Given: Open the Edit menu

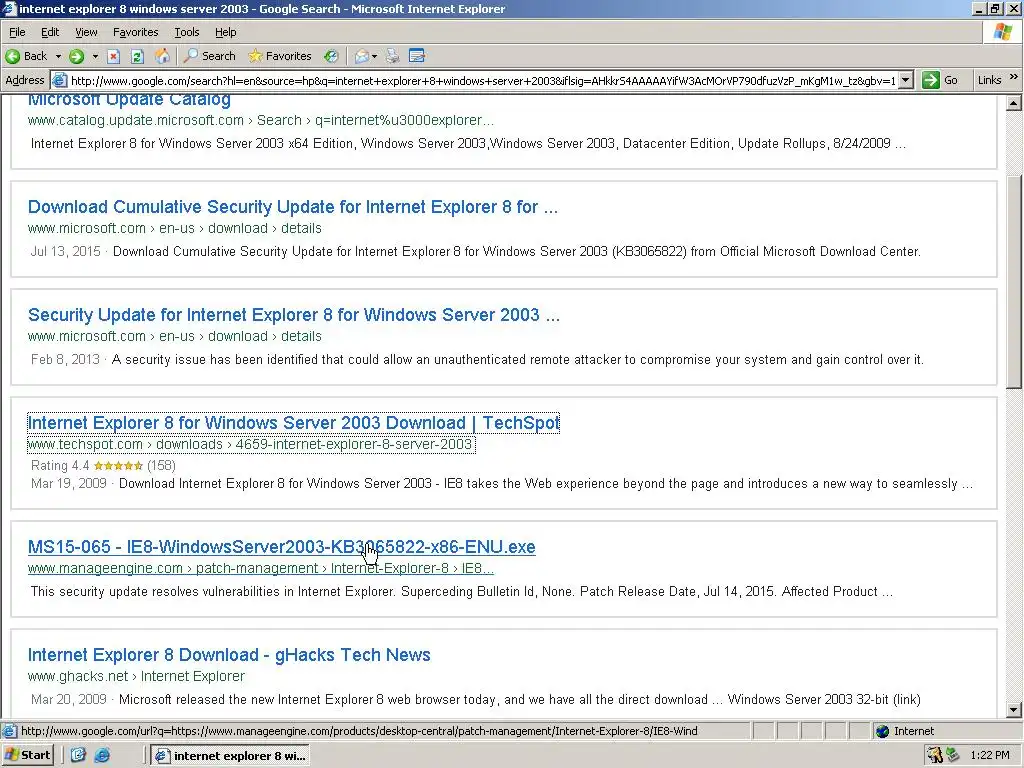Looking at the screenshot, I should 50,32.
